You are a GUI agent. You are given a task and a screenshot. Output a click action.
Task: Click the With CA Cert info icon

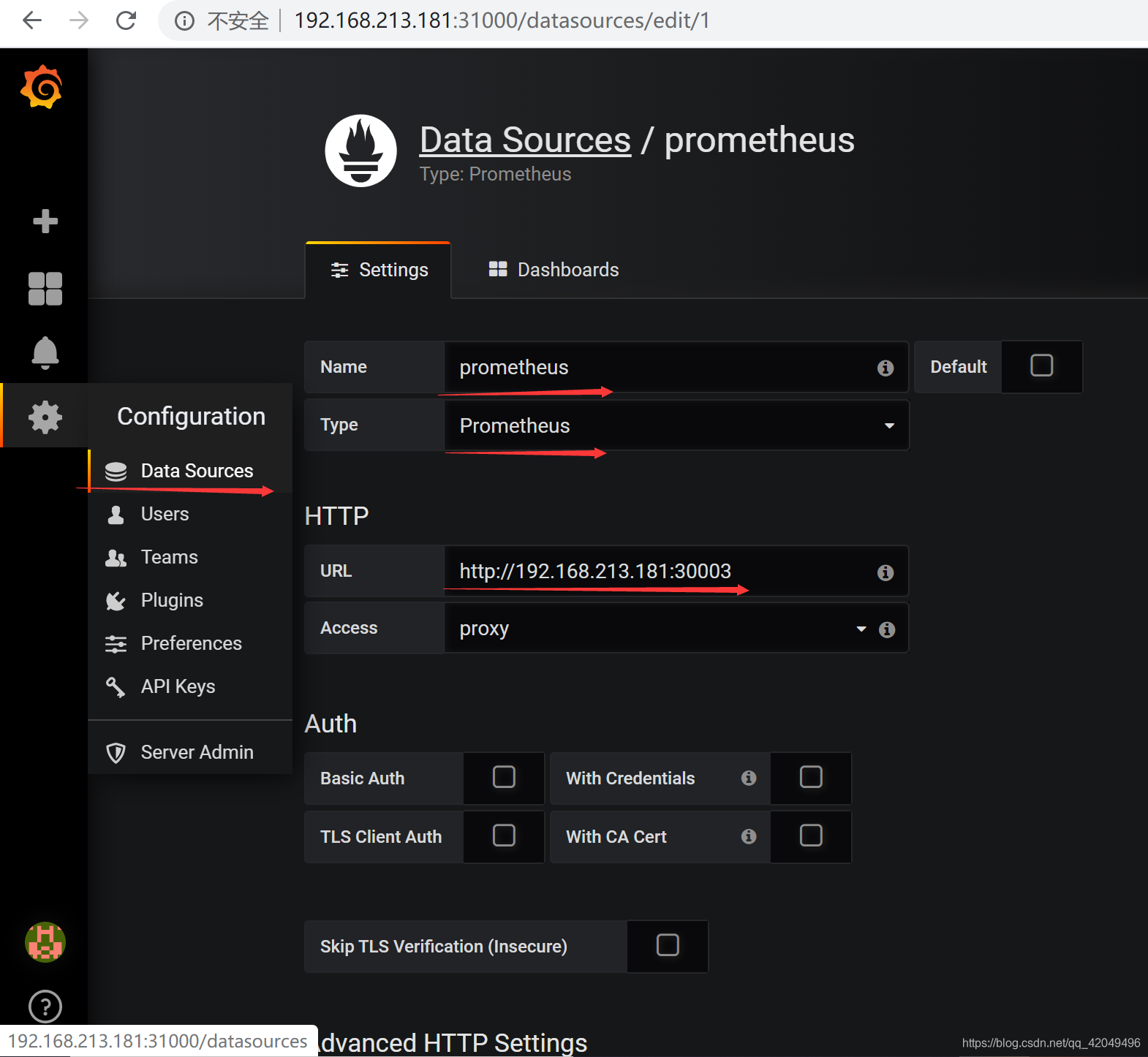[748, 836]
